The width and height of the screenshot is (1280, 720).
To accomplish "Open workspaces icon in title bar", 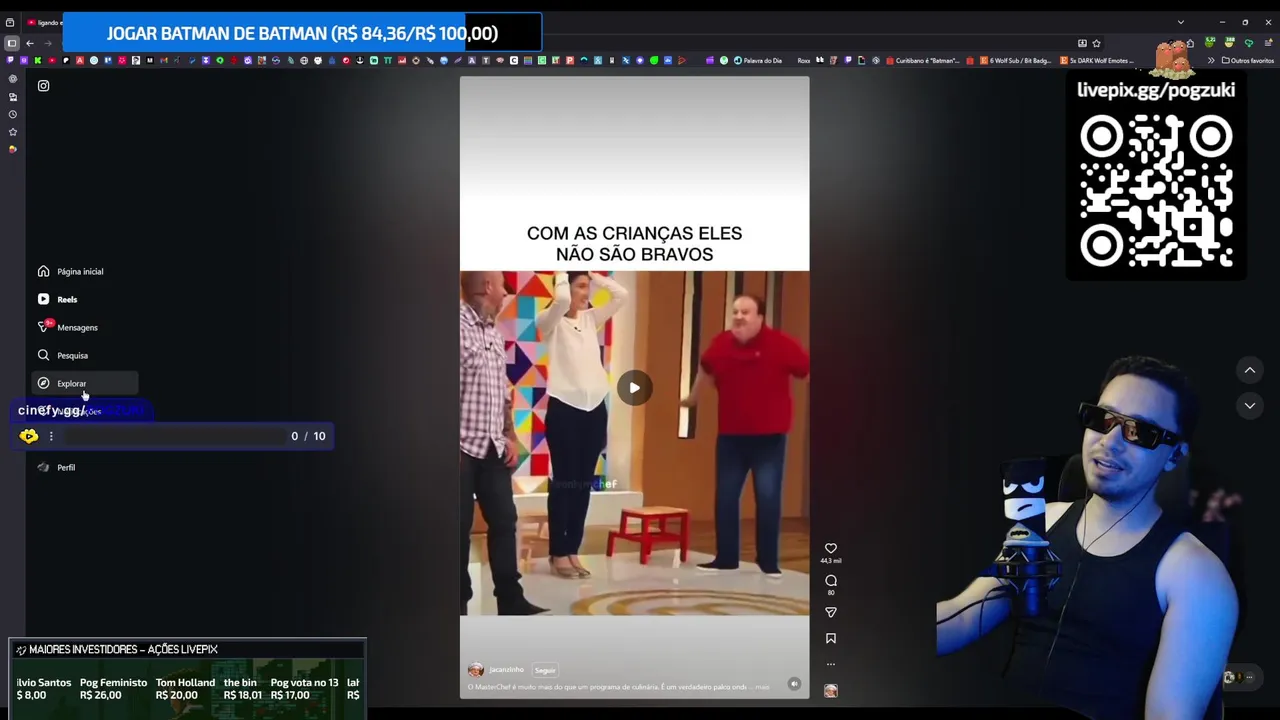I will point(10,22).
